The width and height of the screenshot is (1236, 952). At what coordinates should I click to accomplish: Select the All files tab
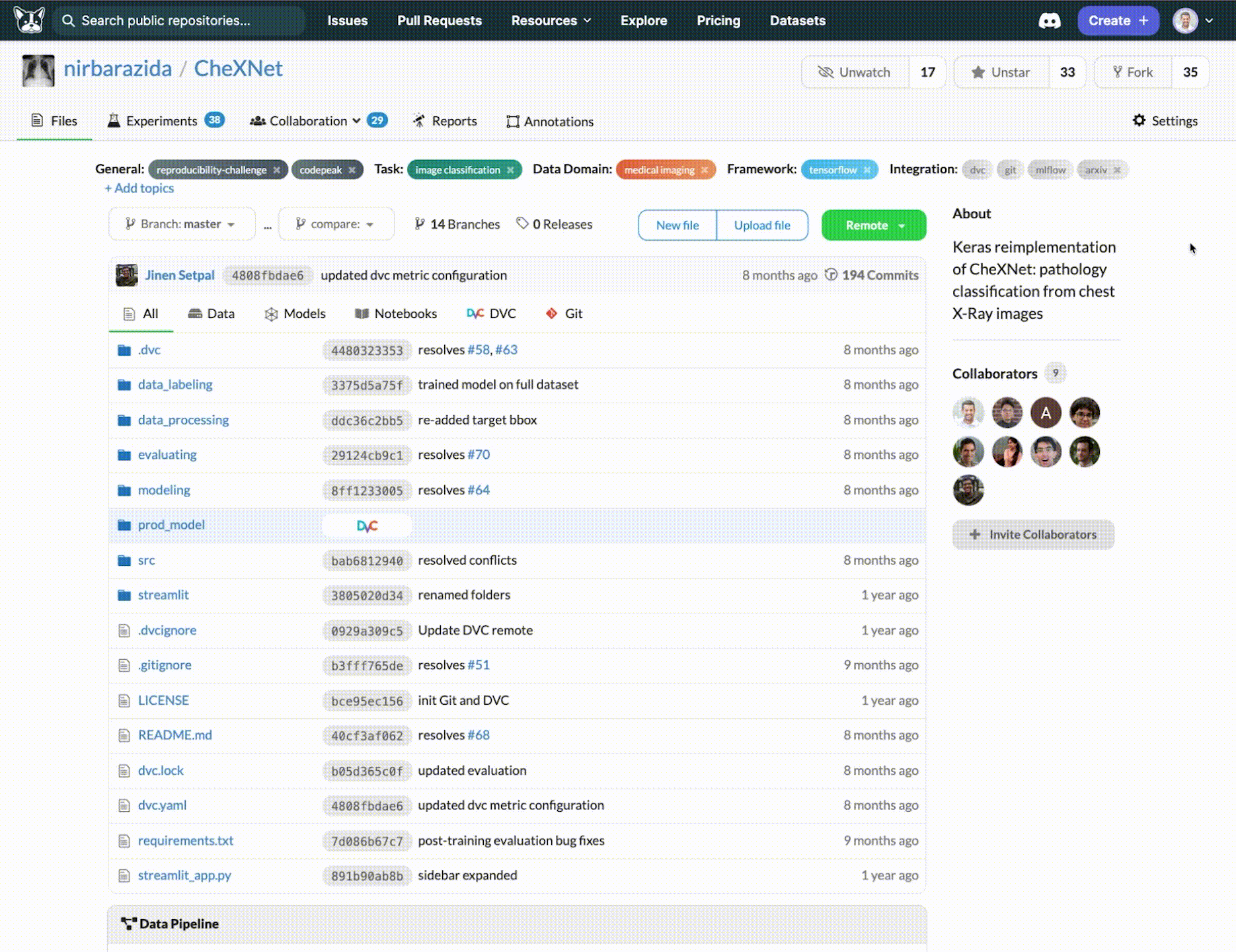(141, 313)
